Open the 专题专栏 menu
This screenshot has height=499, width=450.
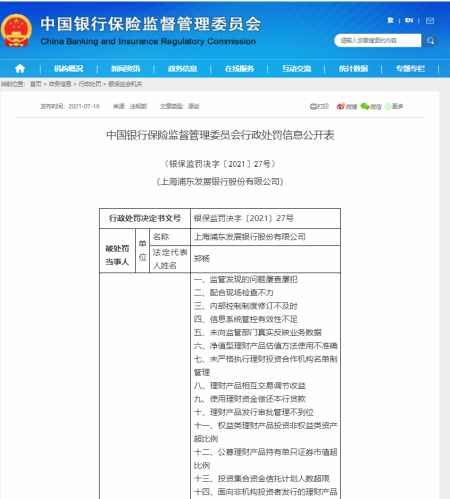tap(410, 69)
